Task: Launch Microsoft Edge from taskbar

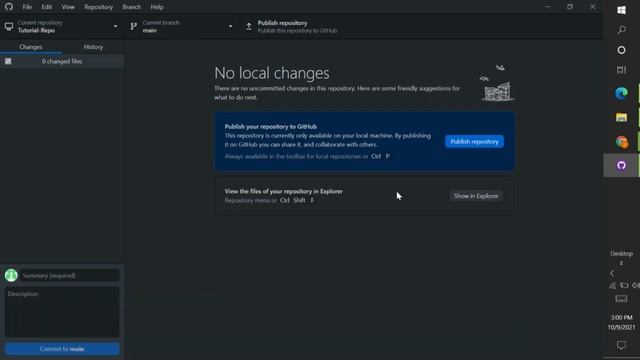Action: pos(621,93)
